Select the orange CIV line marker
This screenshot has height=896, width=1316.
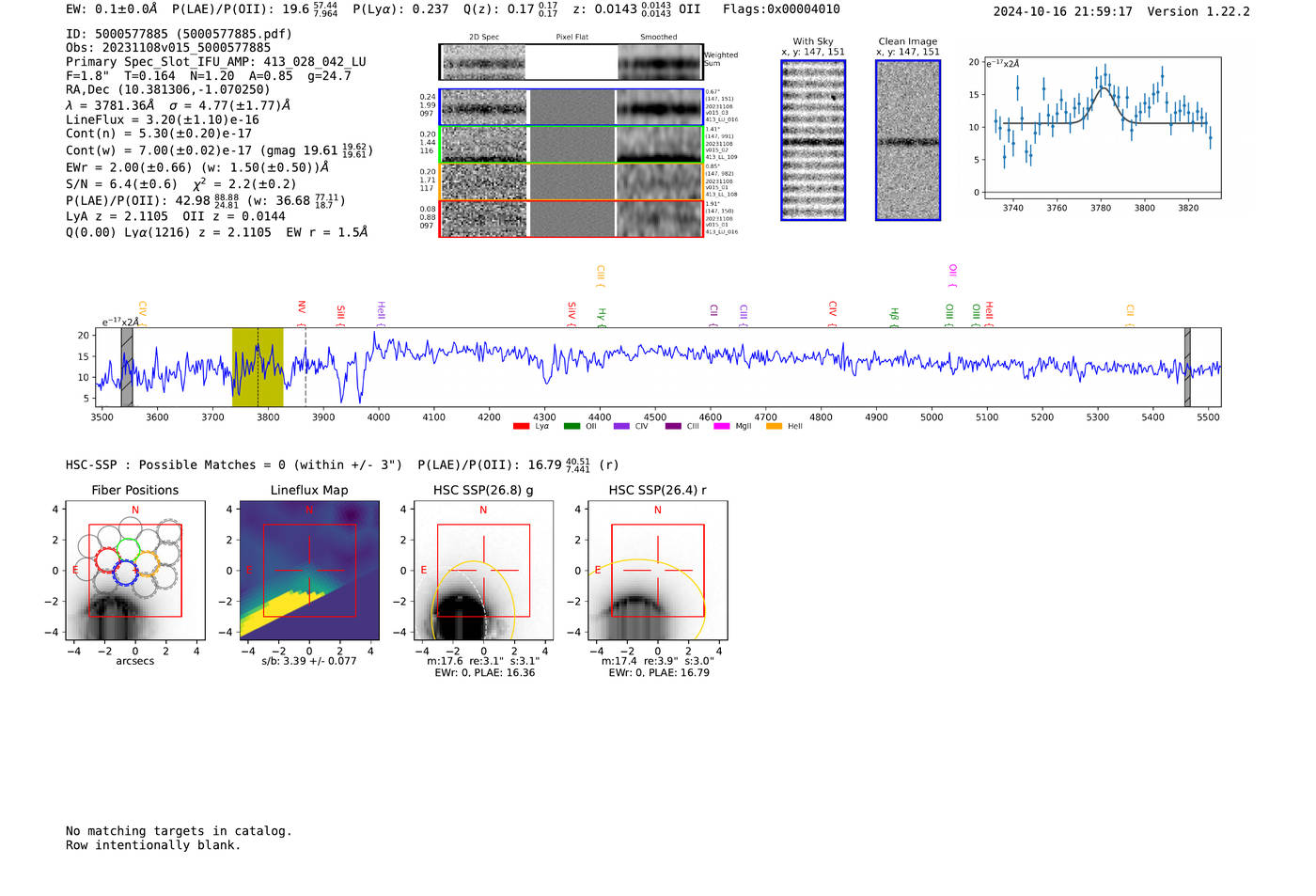(x=142, y=313)
